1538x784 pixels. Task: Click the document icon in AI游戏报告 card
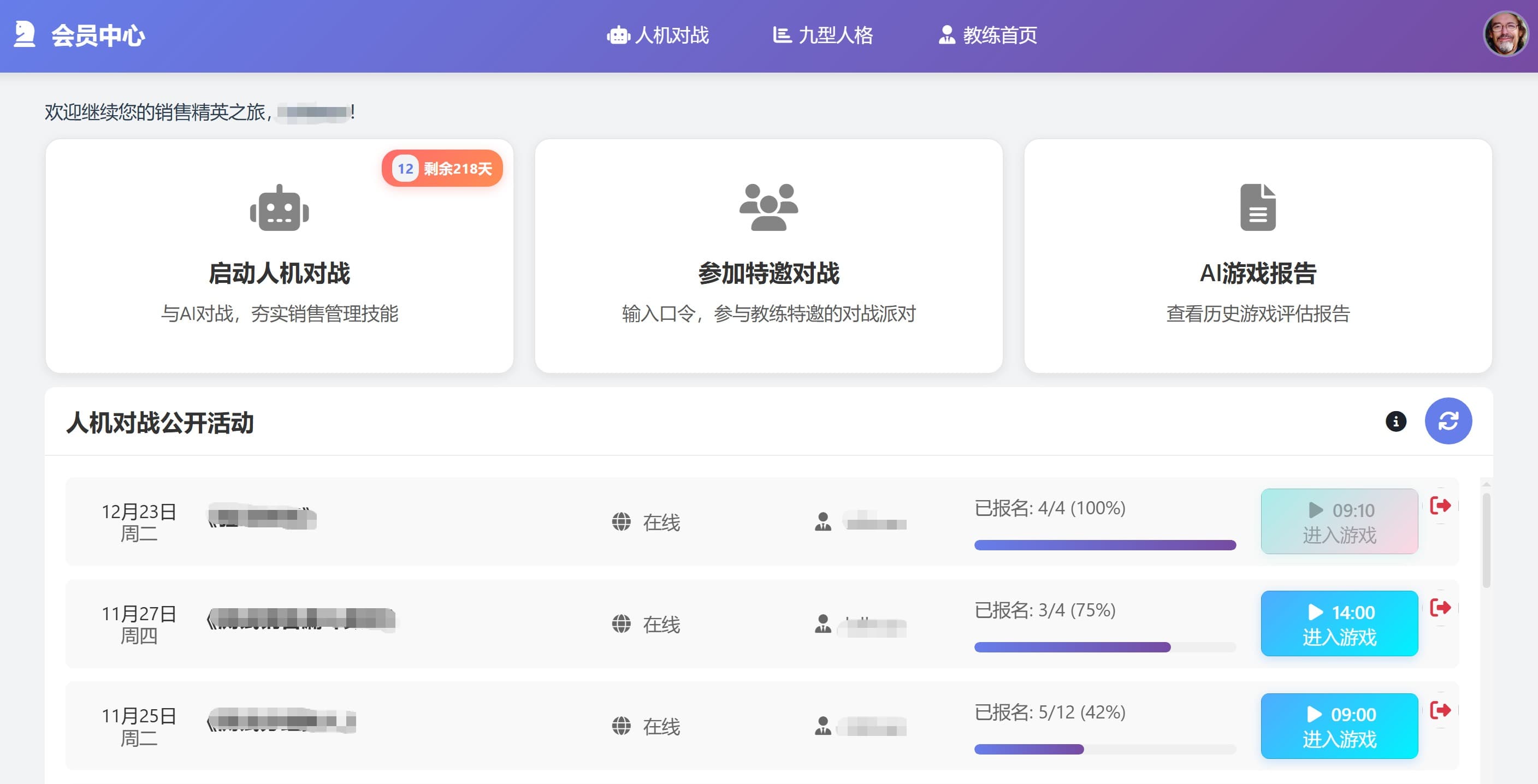coord(1257,207)
